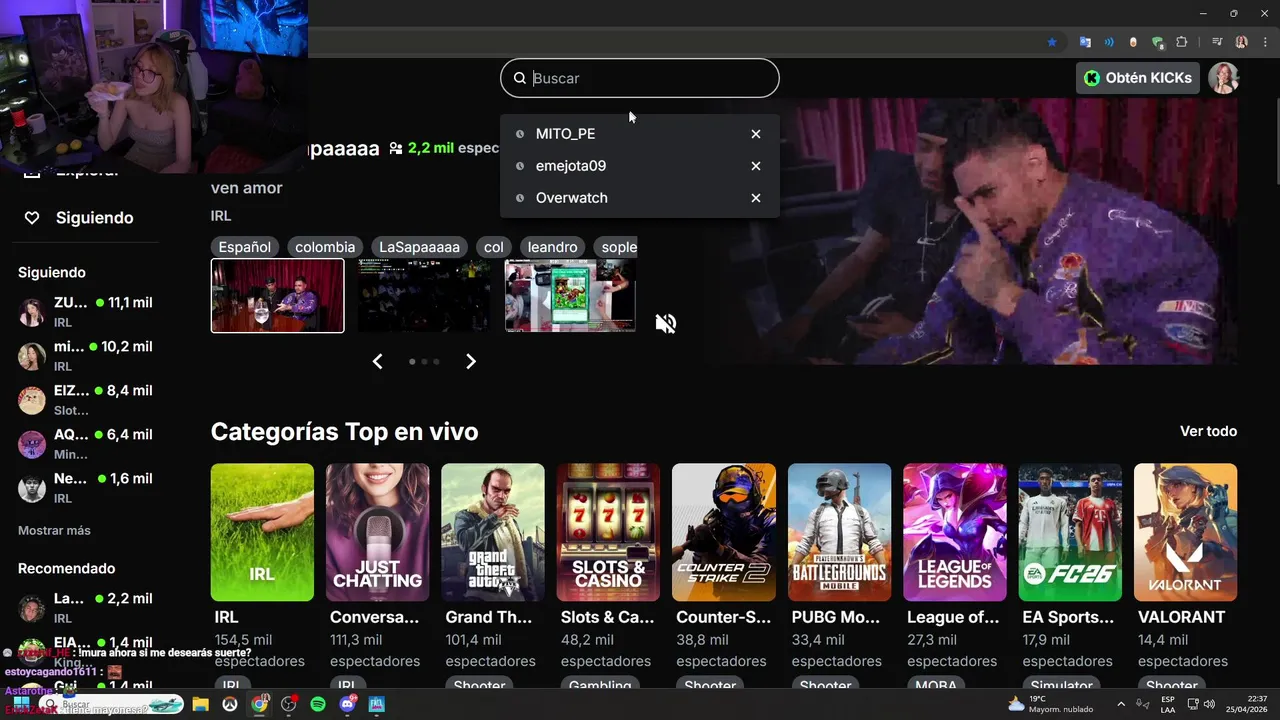Open Overwatch from the taskbar
The image size is (1280, 720).
tap(229, 704)
